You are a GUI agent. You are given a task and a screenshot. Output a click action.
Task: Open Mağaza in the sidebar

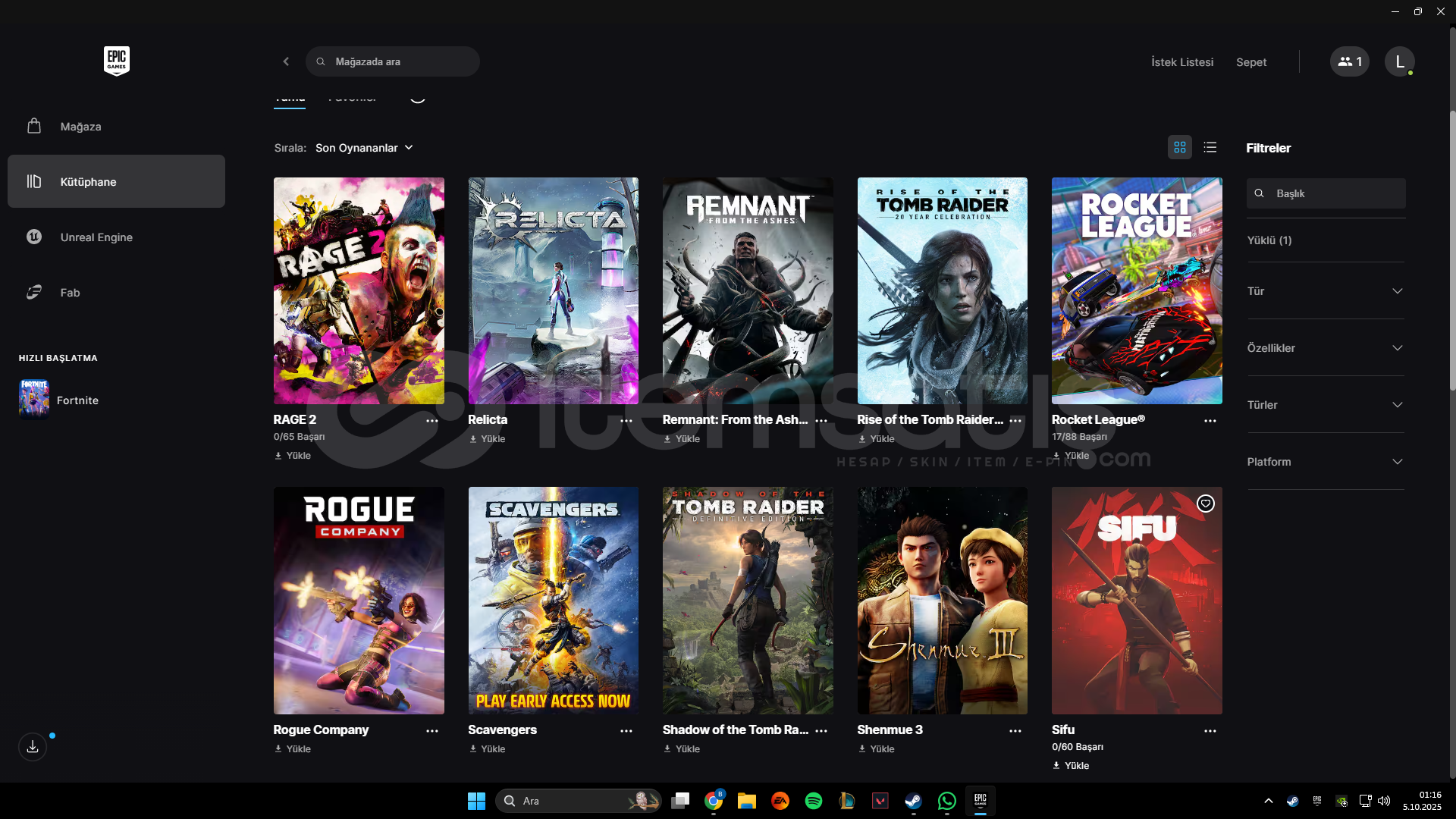(x=80, y=127)
